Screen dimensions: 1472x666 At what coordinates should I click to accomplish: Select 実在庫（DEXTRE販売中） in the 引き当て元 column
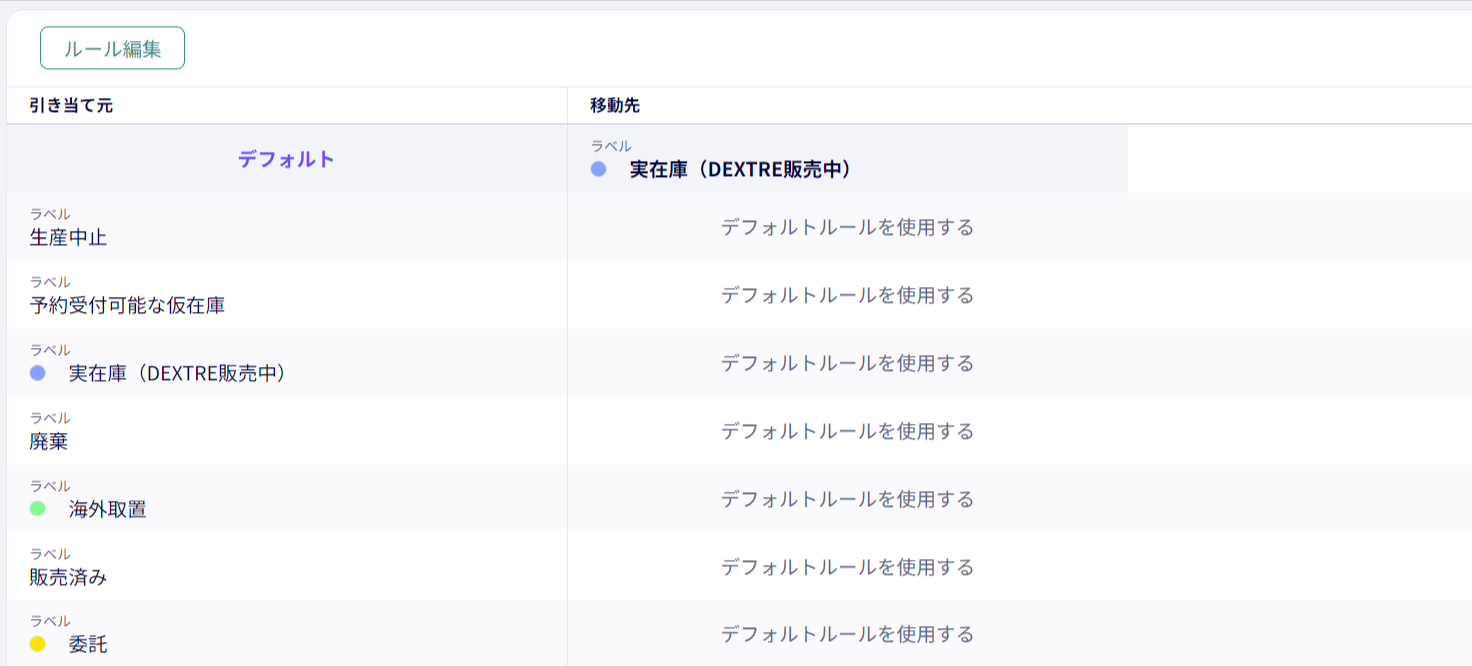pyautogui.click(x=178, y=374)
